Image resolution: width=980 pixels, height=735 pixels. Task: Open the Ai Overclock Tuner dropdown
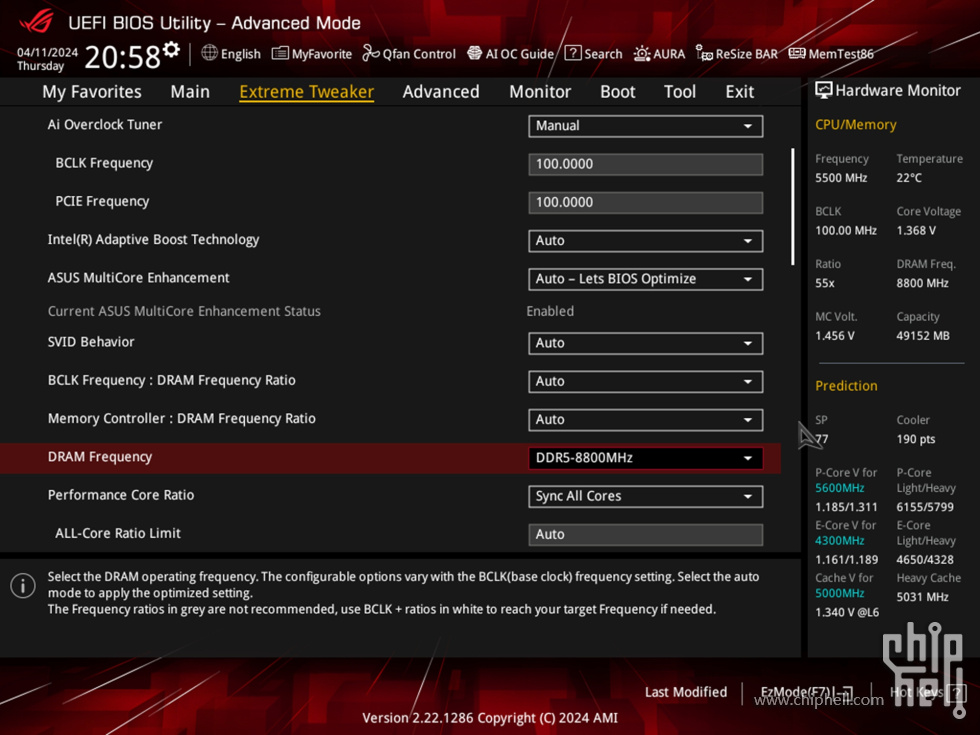(x=645, y=126)
